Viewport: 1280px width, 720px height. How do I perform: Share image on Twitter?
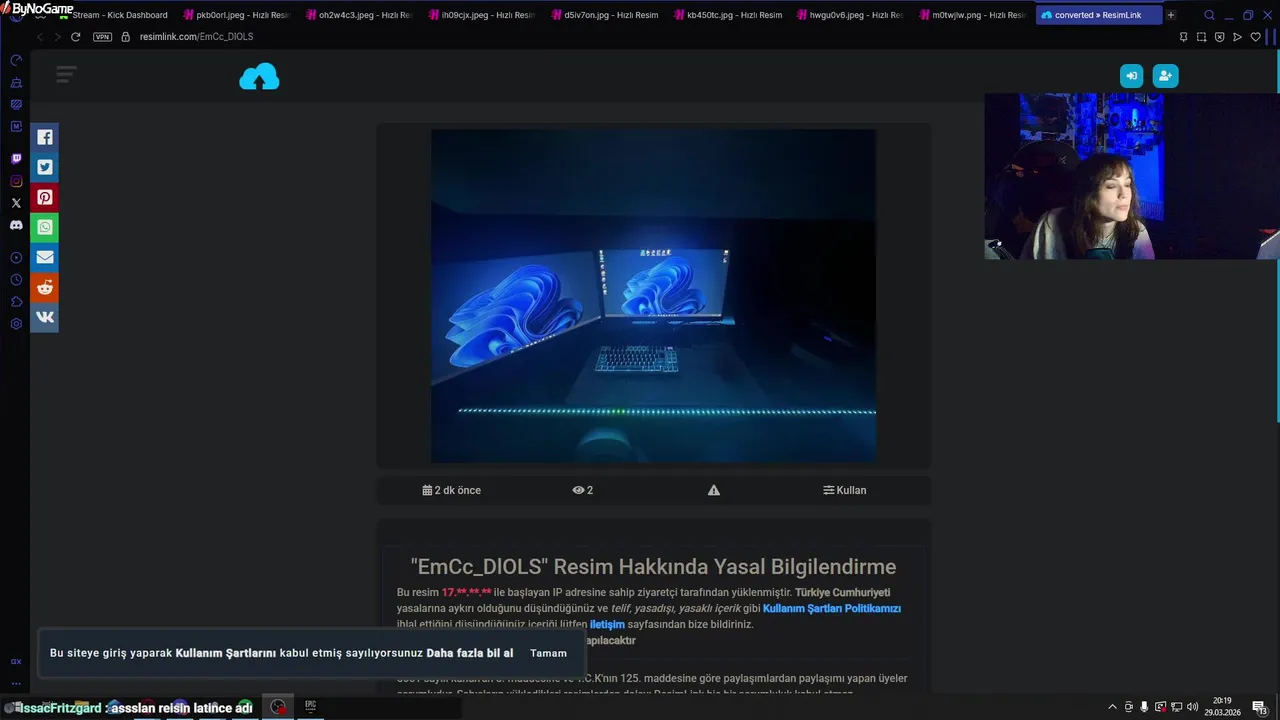pyautogui.click(x=45, y=167)
